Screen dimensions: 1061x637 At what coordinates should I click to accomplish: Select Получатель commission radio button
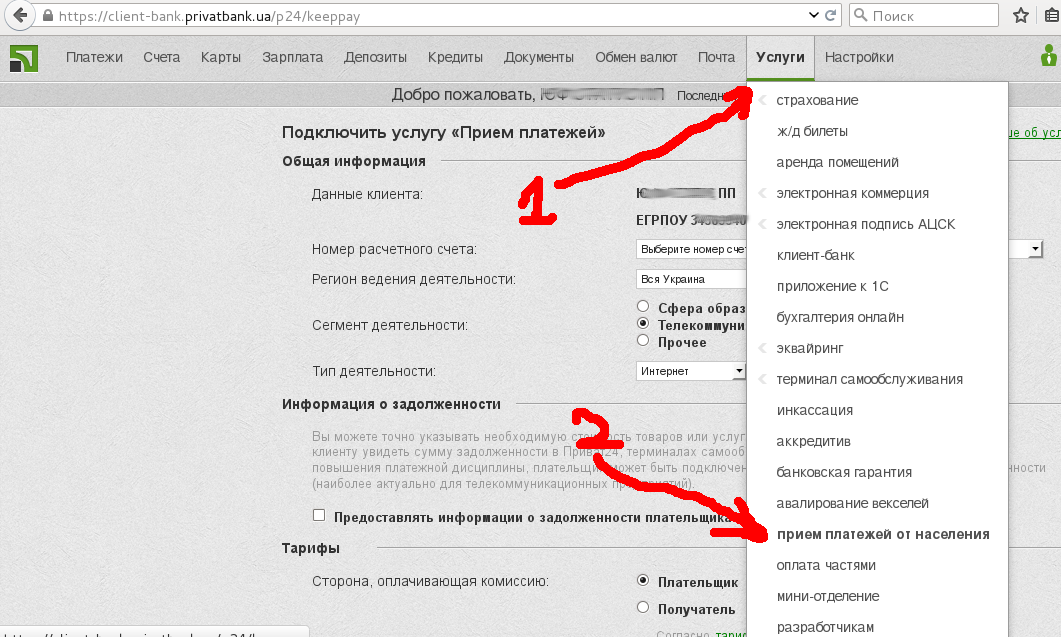pyautogui.click(x=643, y=607)
